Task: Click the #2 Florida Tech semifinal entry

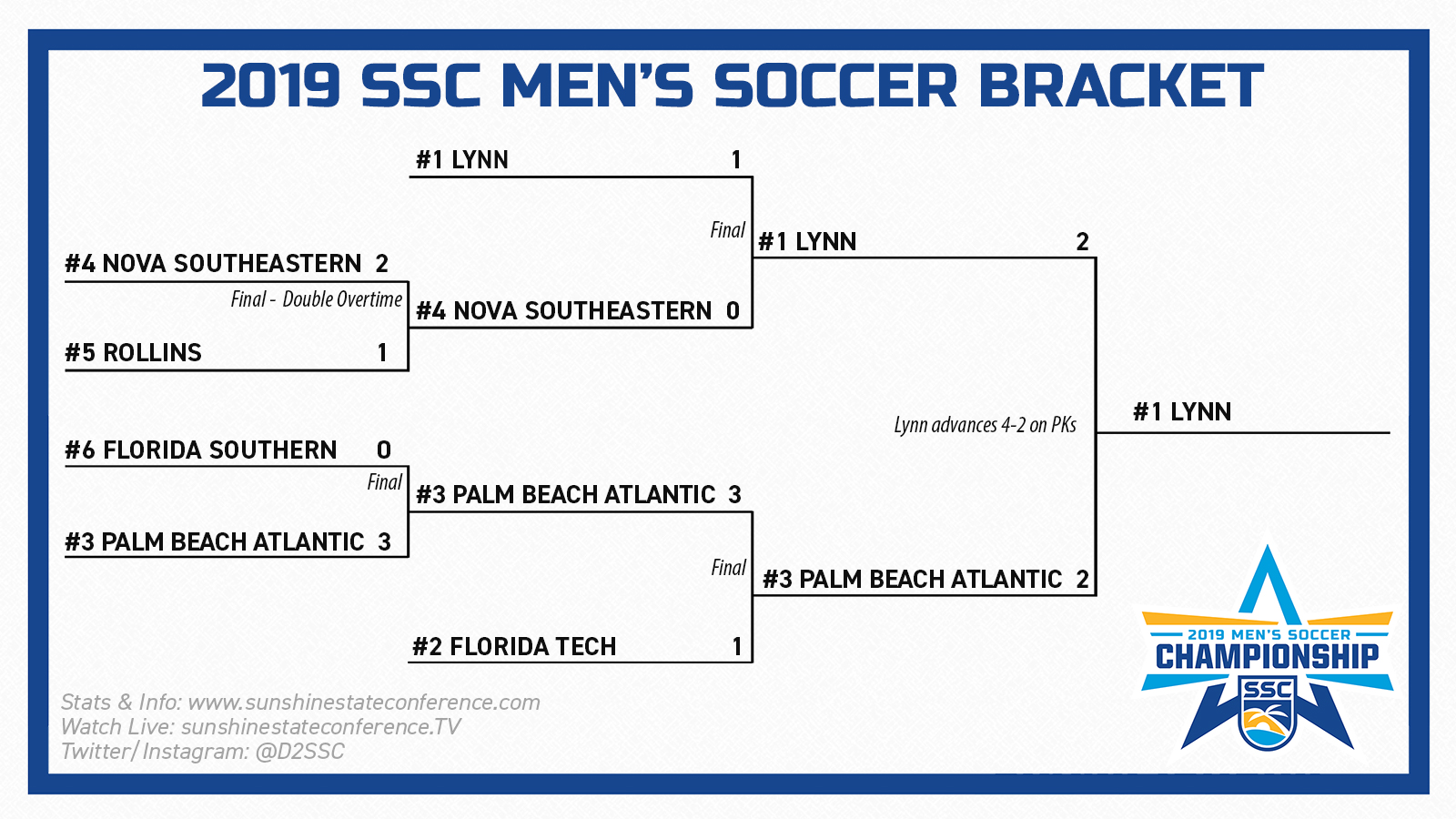Action: (x=514, y=647)
